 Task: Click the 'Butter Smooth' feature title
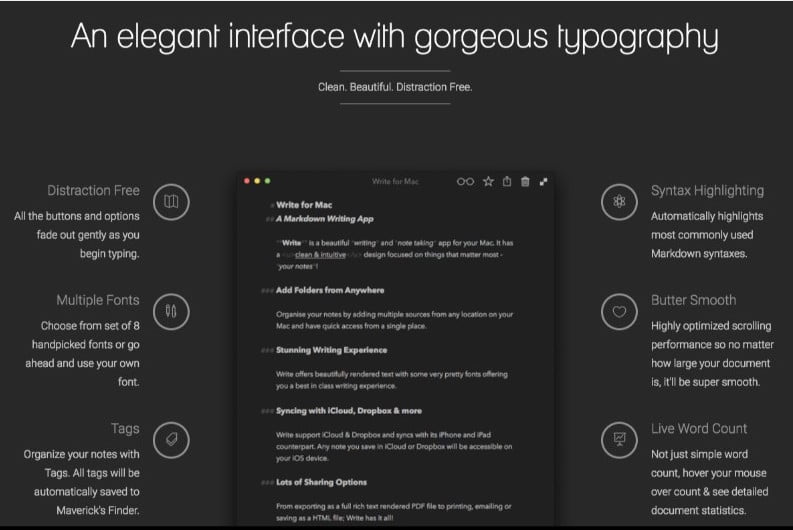tap(693, 300)
